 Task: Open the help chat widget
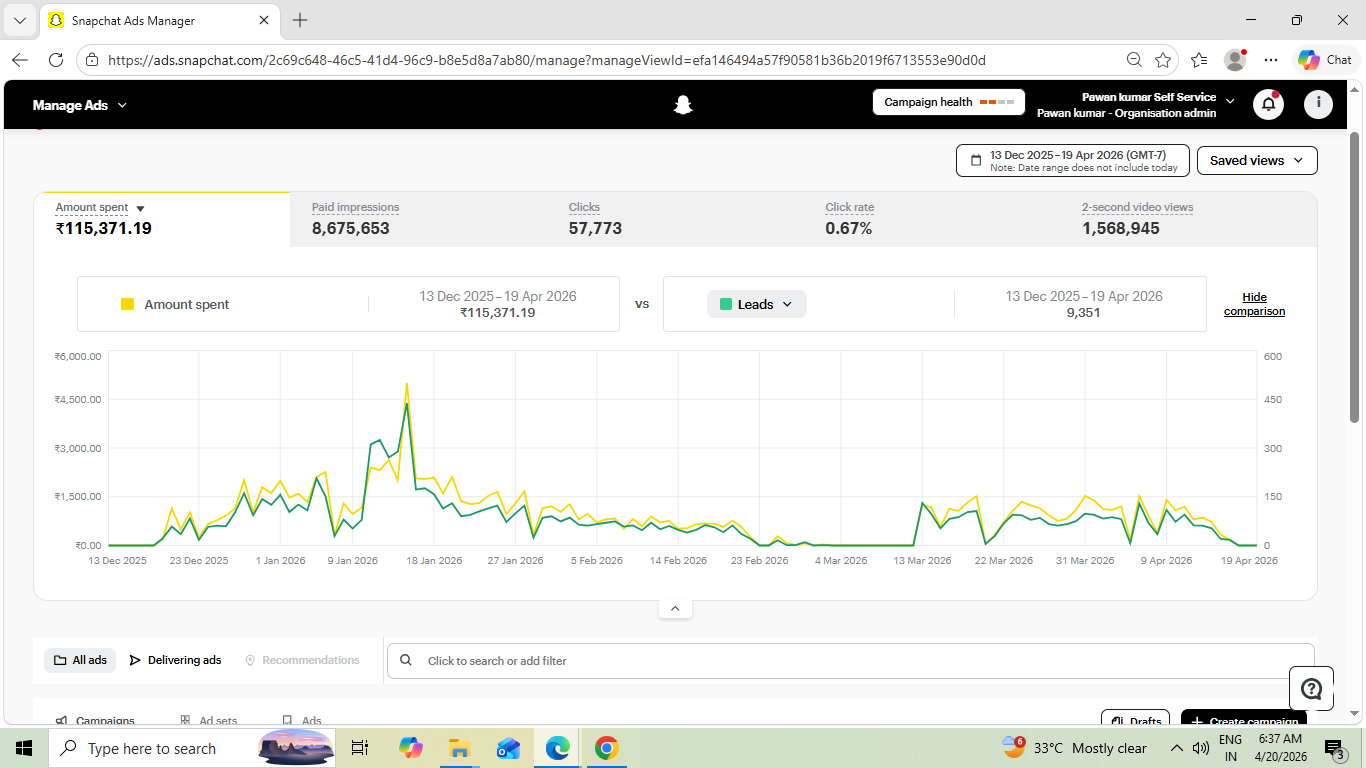[1311, 688]
